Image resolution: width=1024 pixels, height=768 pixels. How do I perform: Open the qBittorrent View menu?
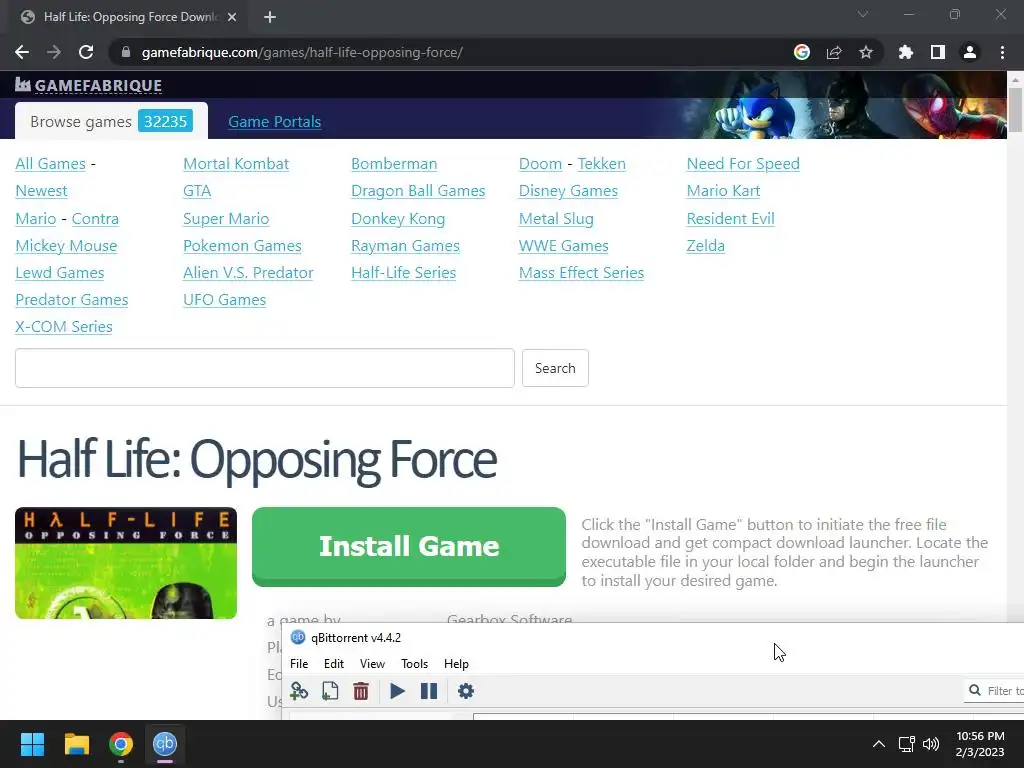click(372, 664)
